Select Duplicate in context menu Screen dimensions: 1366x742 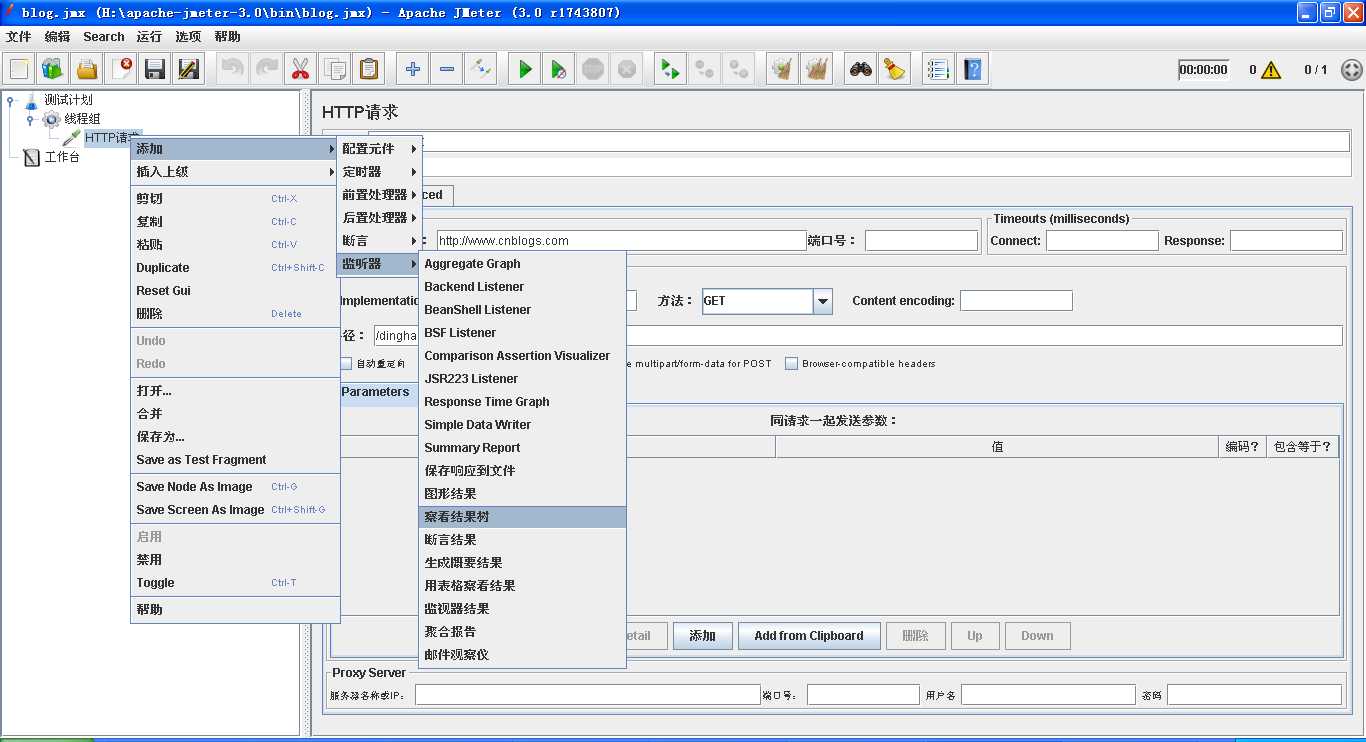235,268
